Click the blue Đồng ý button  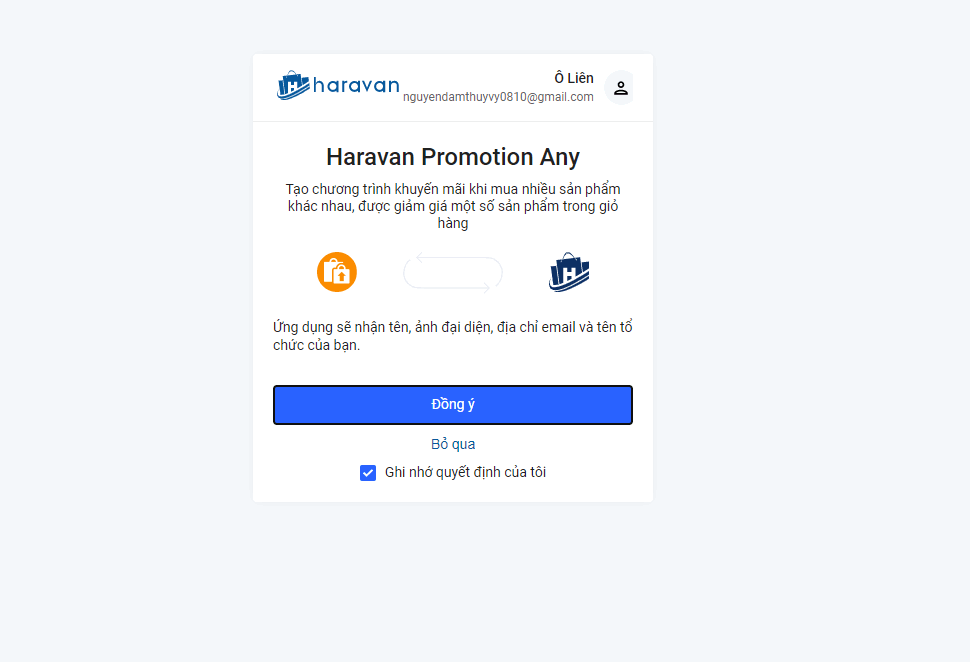453,405
